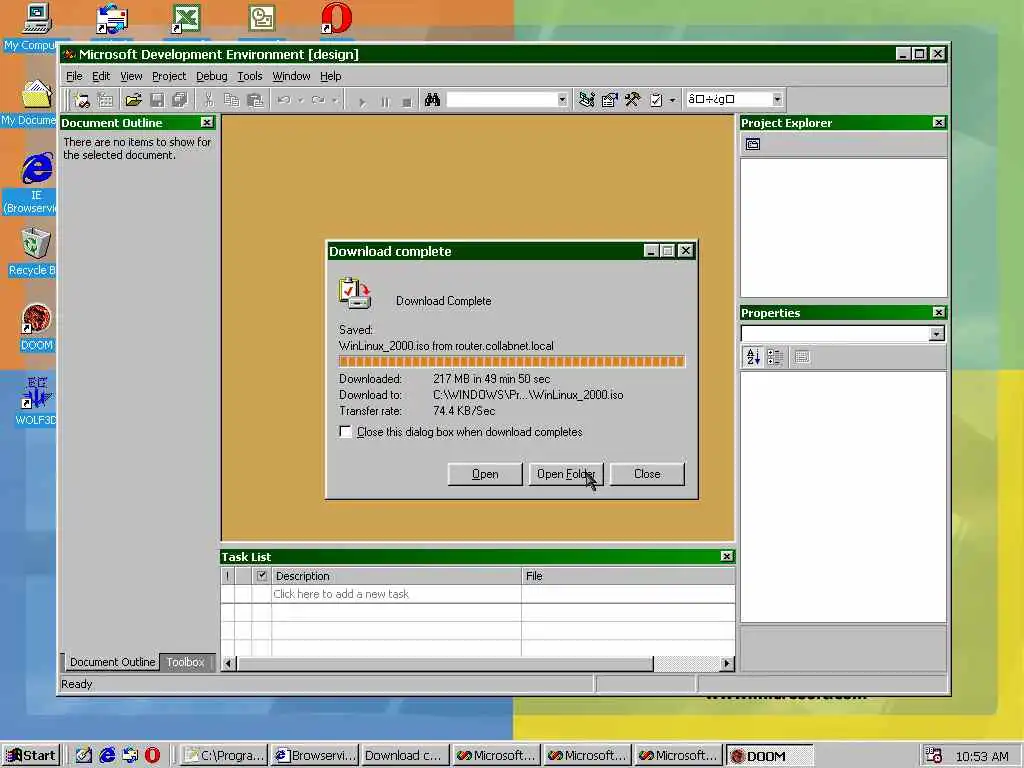Click the File column header in Task List
Image resolution: width=1024 pixels, height=768 pixels.
[628, 576]
